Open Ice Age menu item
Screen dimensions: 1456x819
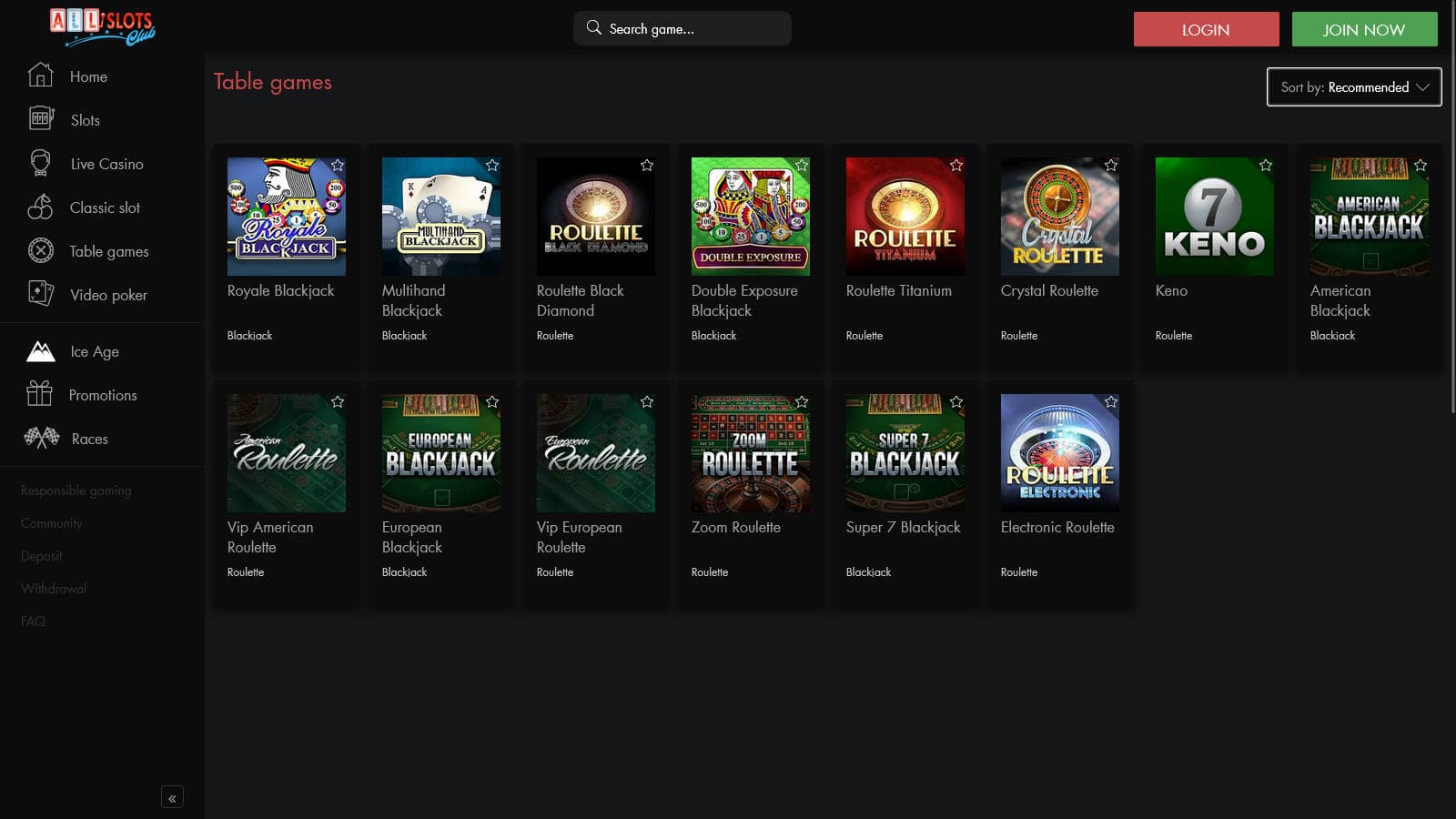point(95,351)
